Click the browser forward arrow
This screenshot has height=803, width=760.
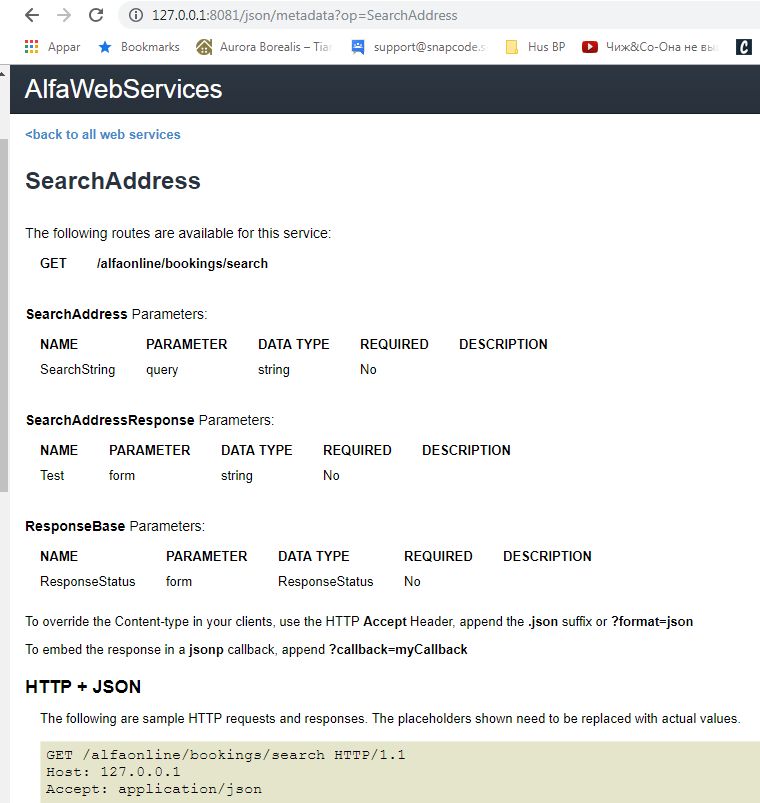pyautogui.click(x=64, y=15)
